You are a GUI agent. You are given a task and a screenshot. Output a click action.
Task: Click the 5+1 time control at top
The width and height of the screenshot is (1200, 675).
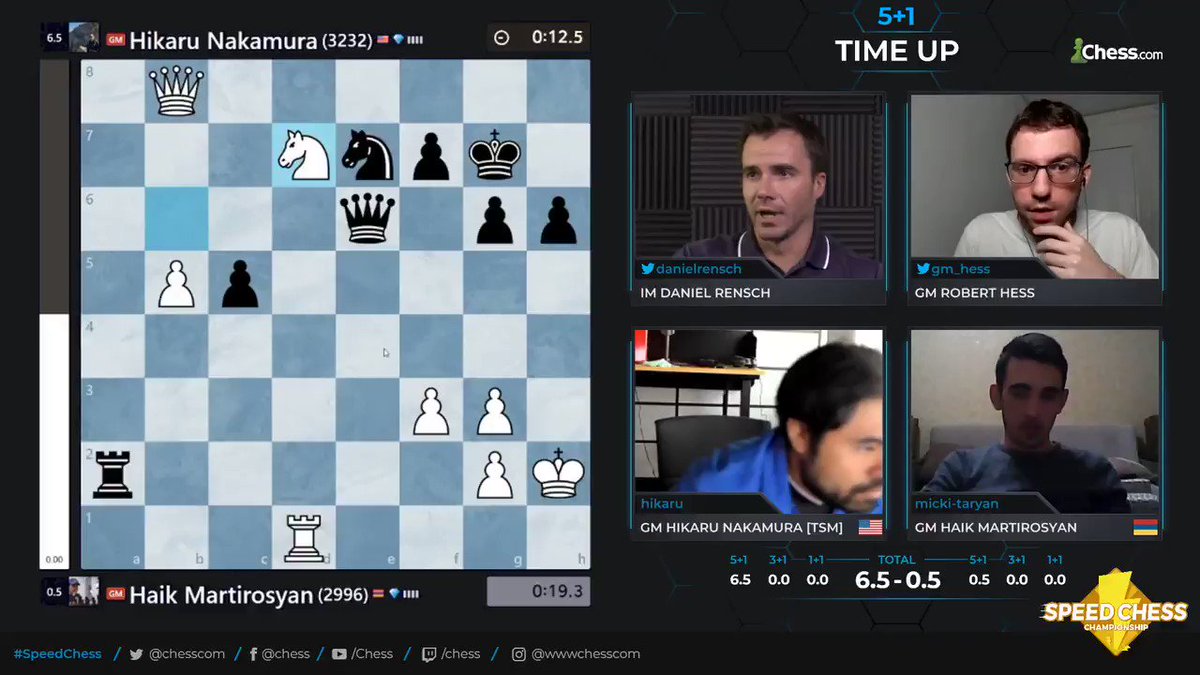[x=897, y=17]
